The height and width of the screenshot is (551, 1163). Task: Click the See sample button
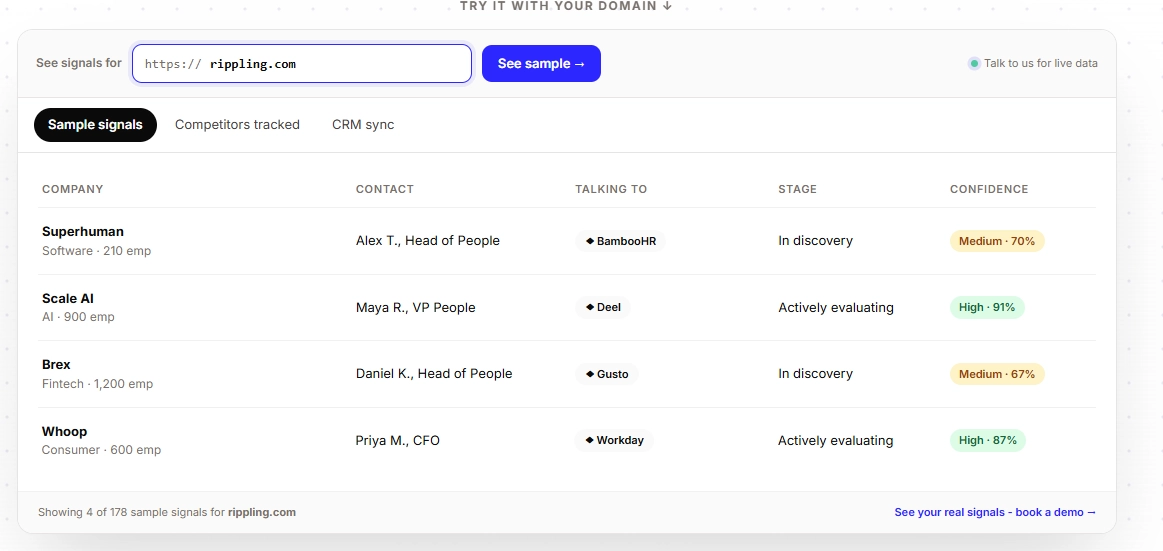click(541, 64)
